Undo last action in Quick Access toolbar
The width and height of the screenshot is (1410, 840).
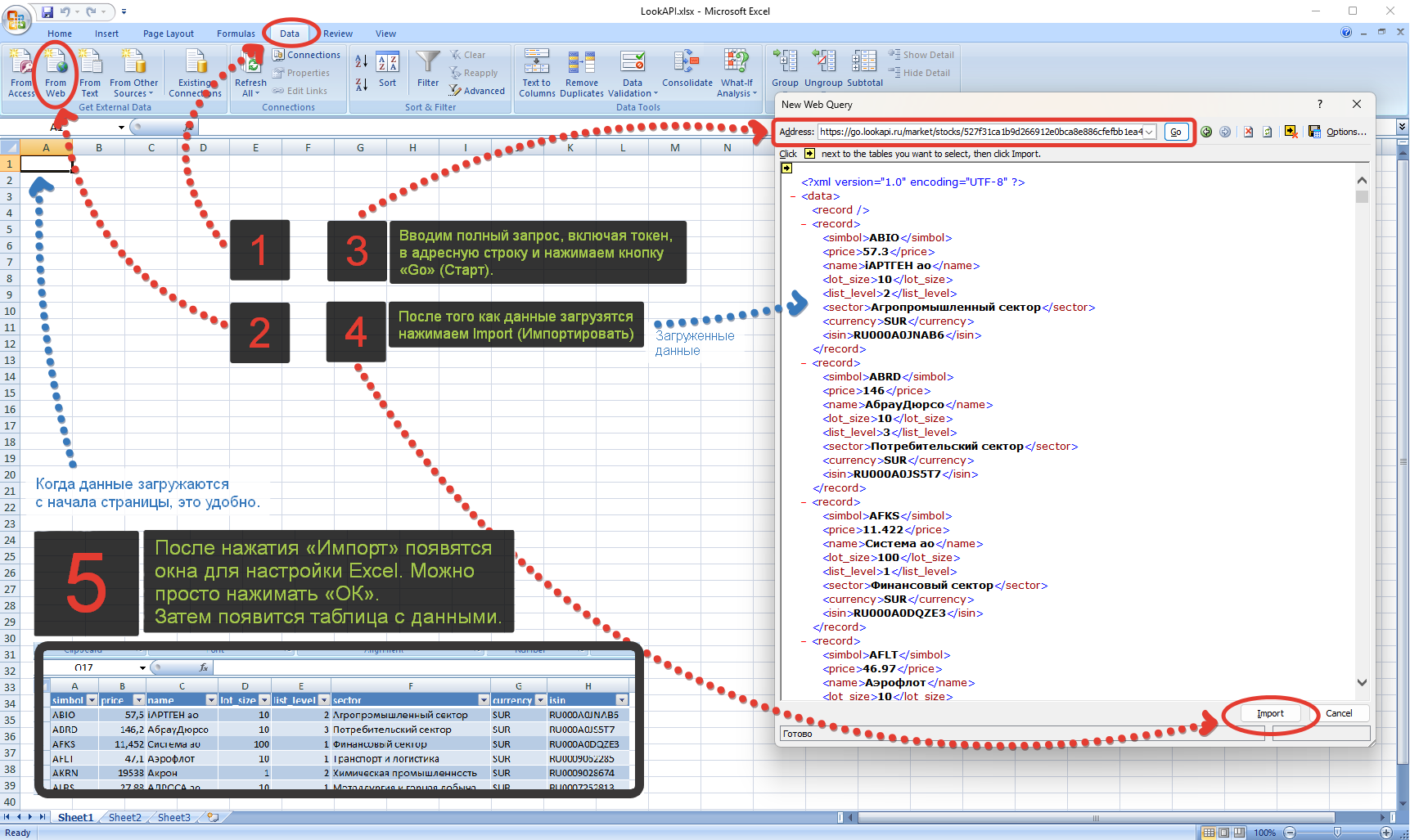click(x=65, y=11)
